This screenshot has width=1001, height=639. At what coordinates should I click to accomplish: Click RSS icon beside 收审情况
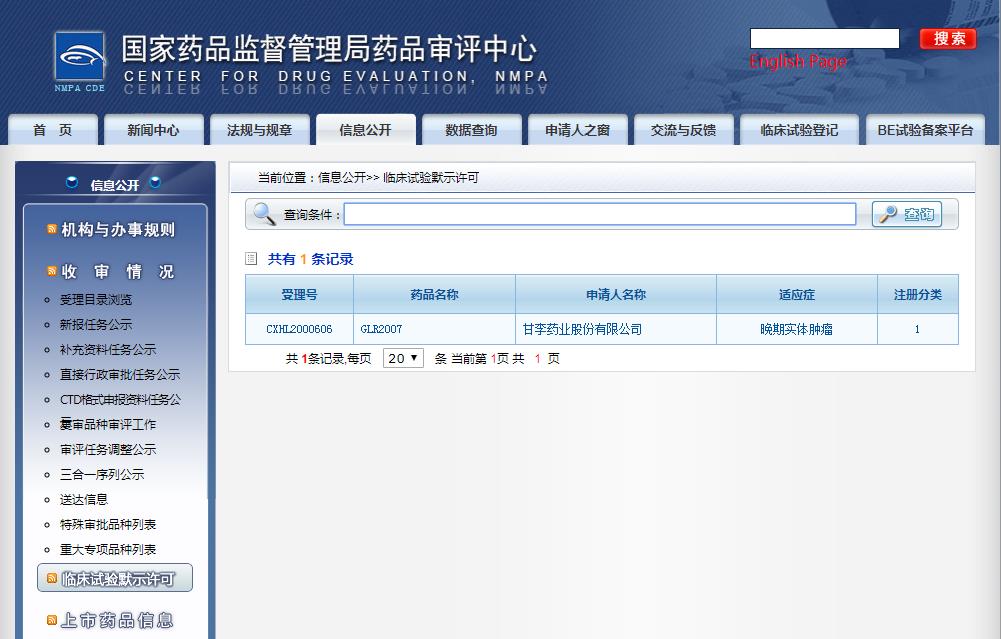[x=52, y=272]
